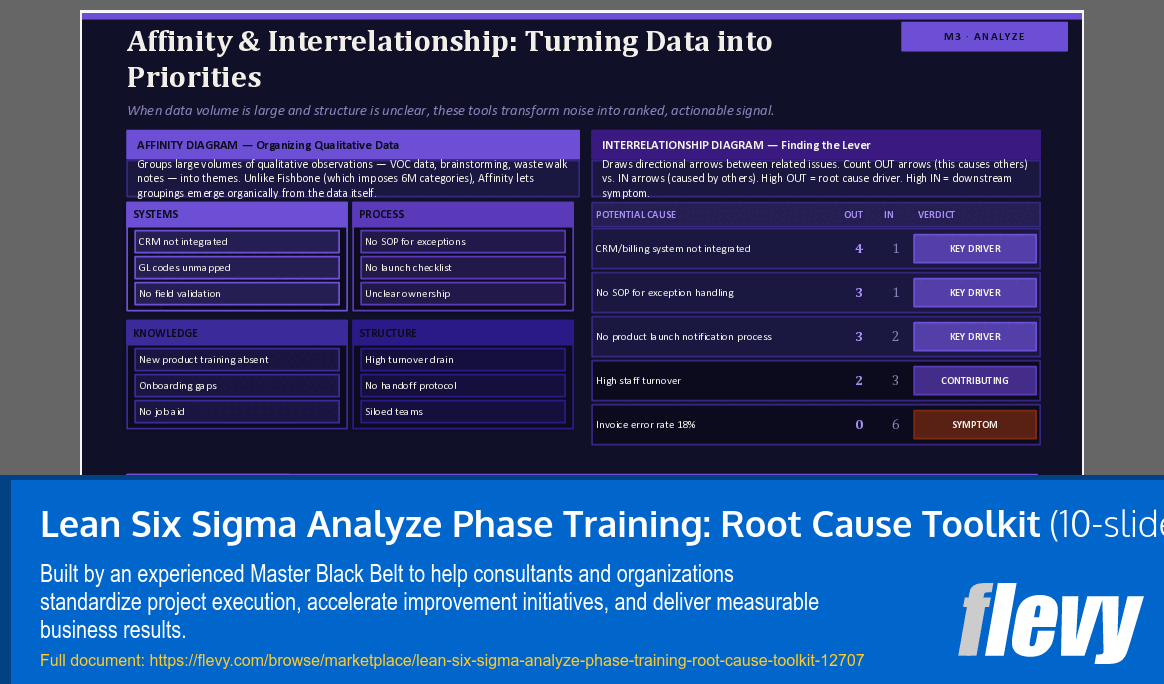
Task: Click KEY DRIVER verdict for CRM/billing row
Action: click(975, 249)
